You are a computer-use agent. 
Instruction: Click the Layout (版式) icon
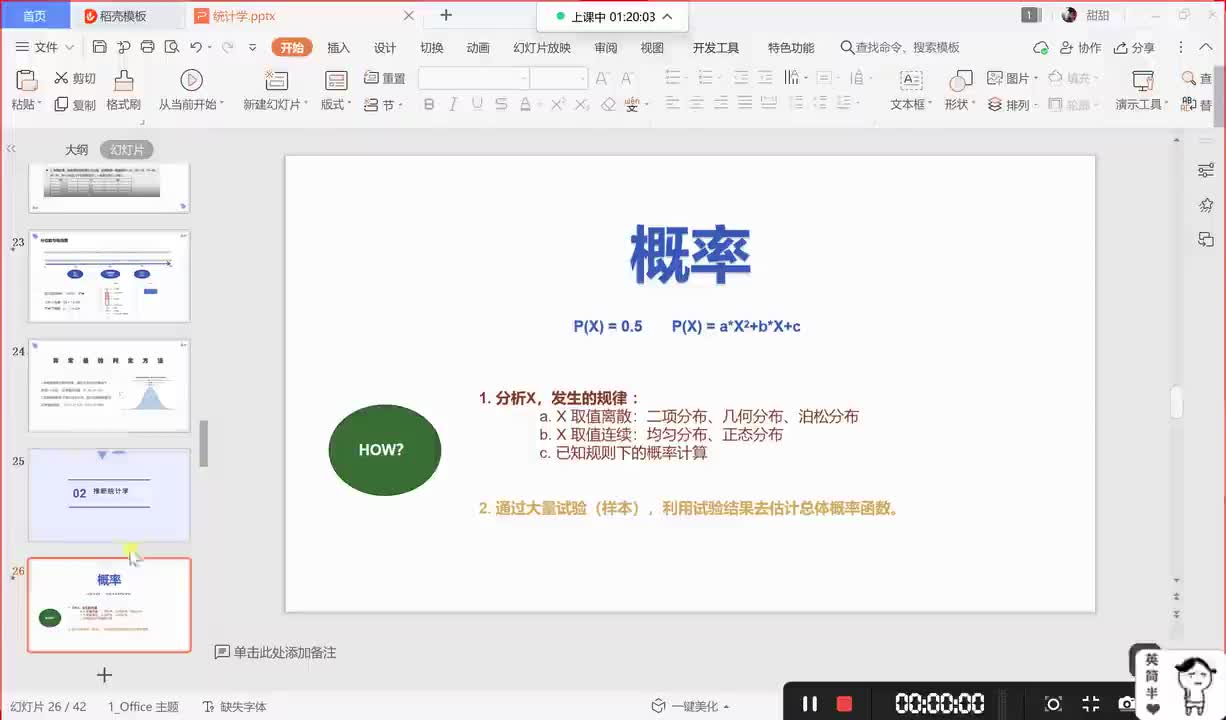(336, 81)
